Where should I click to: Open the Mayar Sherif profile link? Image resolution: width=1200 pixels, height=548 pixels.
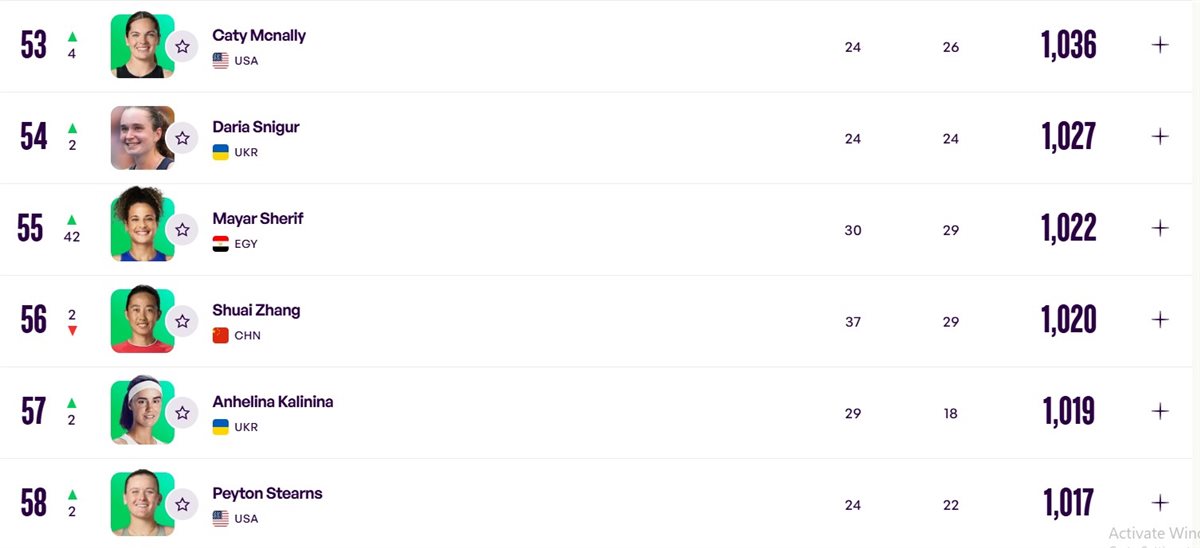[x=258, y=218]
